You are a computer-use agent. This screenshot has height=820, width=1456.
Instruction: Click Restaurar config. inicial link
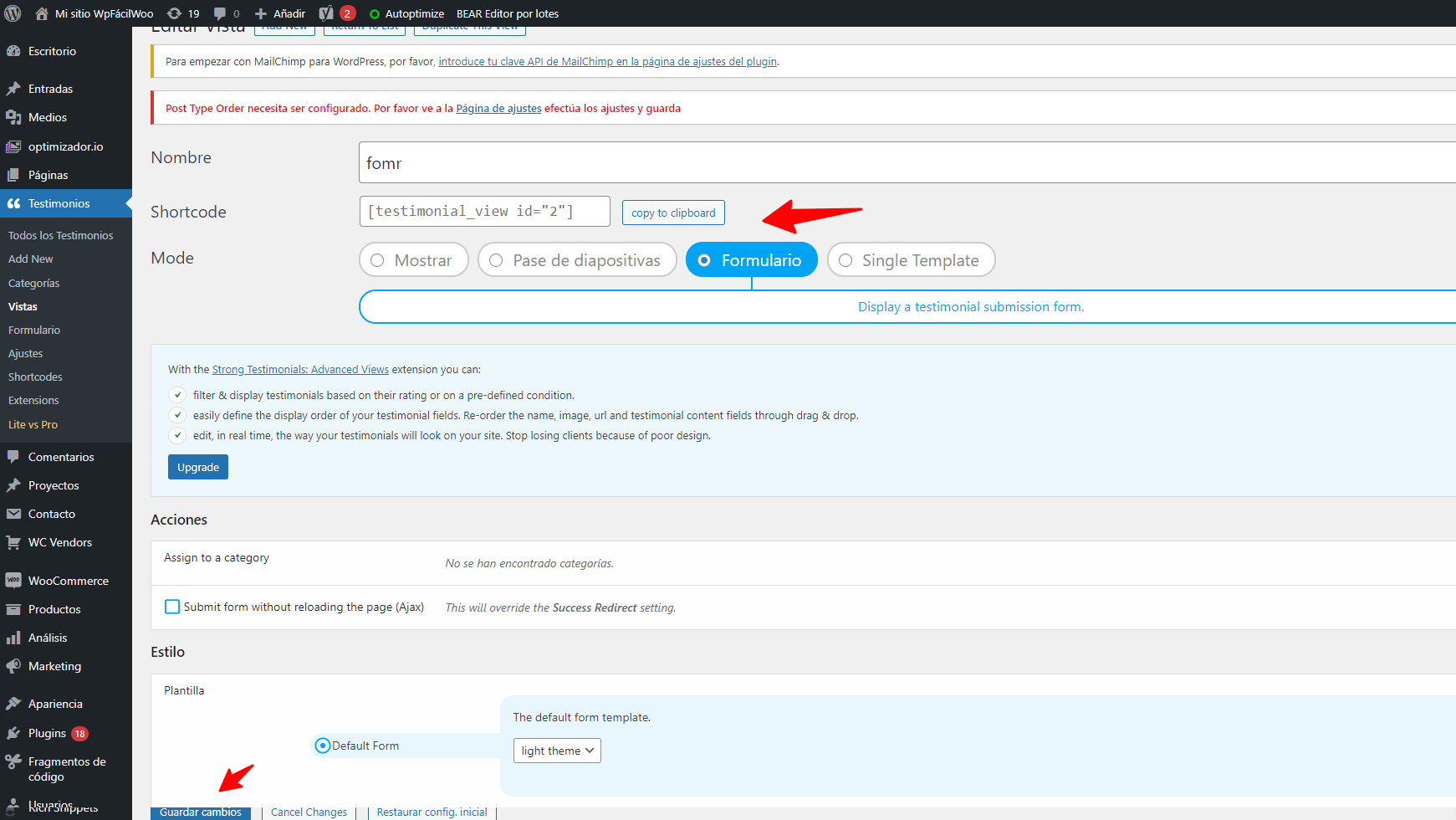coord(432,812)
